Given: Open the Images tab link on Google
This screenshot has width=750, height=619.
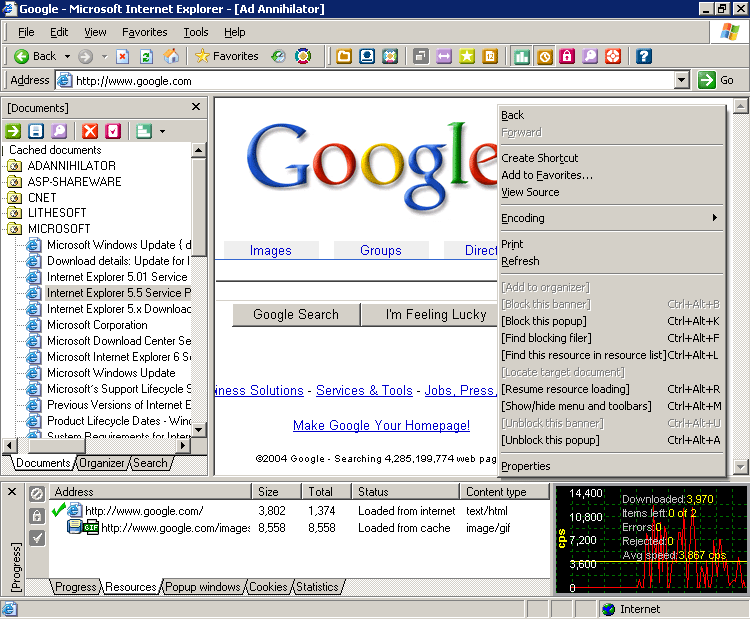Looking at the screenshot, I should (271, 250).
